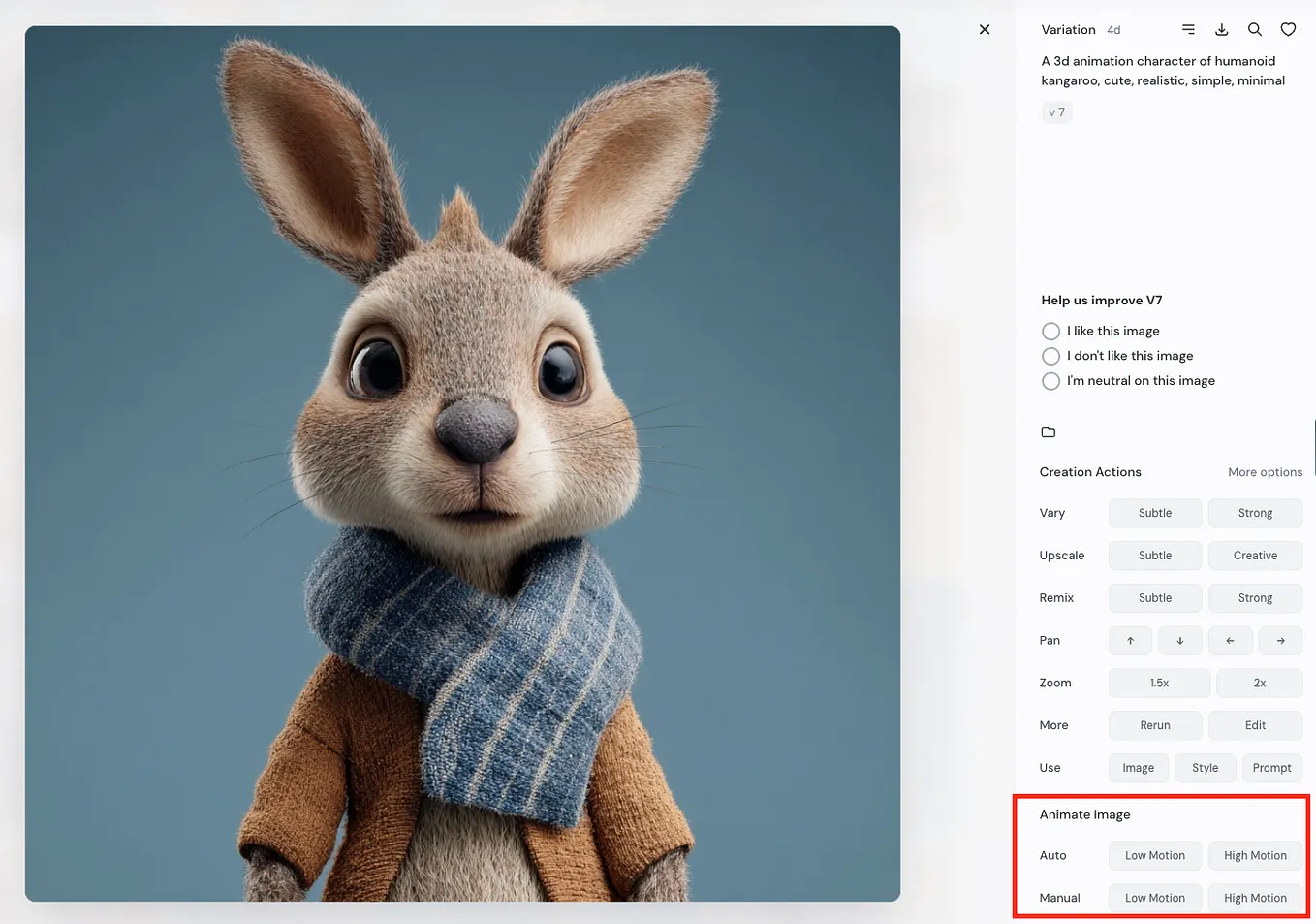Image resolution: width=1316 pixels, height=924 pixels.
Task: Select 'I like this image'
Action: click(x=1050, y=331)
